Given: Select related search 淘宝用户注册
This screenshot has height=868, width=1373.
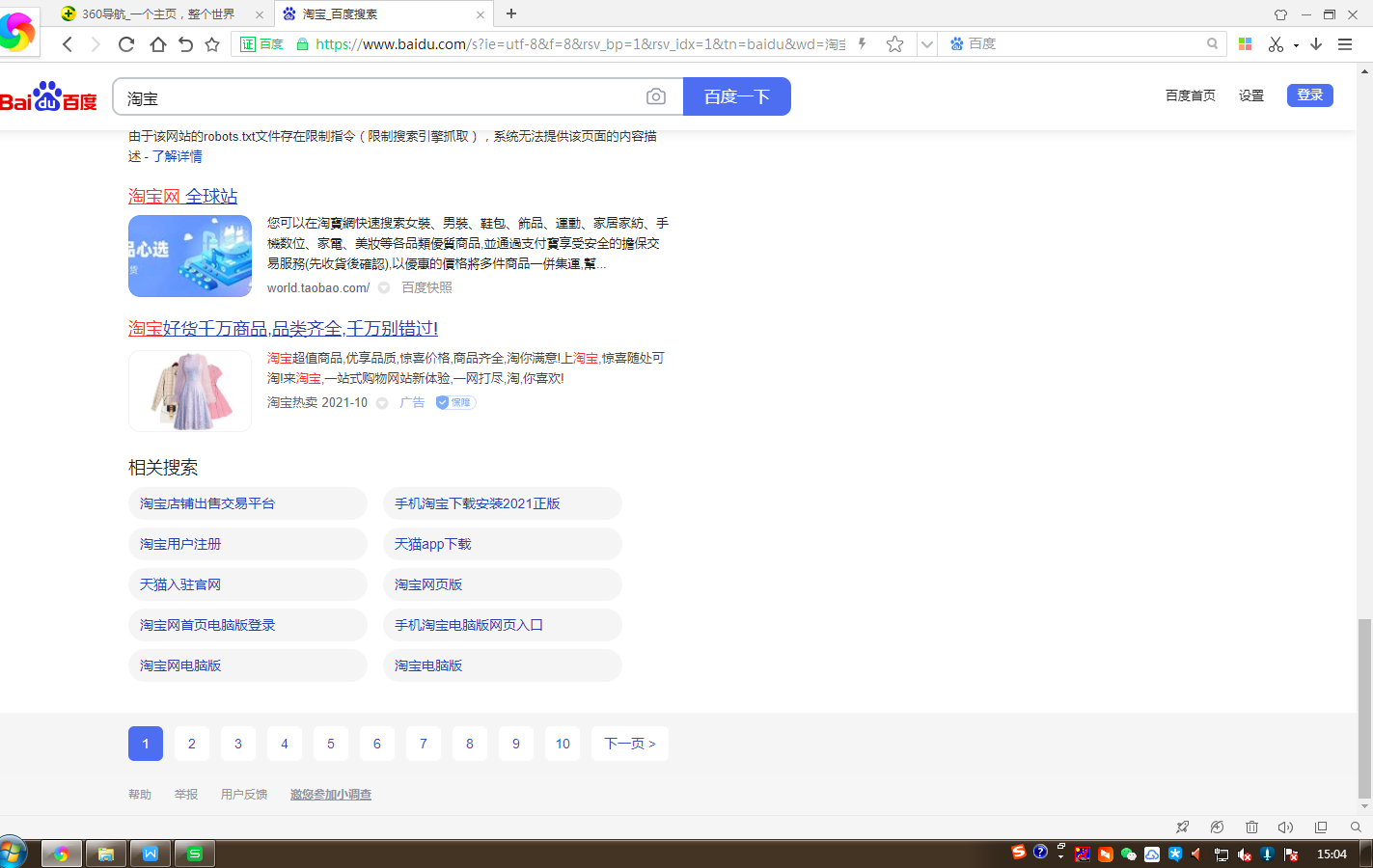Looking at the screenshot, I should (x=247, y=544).
